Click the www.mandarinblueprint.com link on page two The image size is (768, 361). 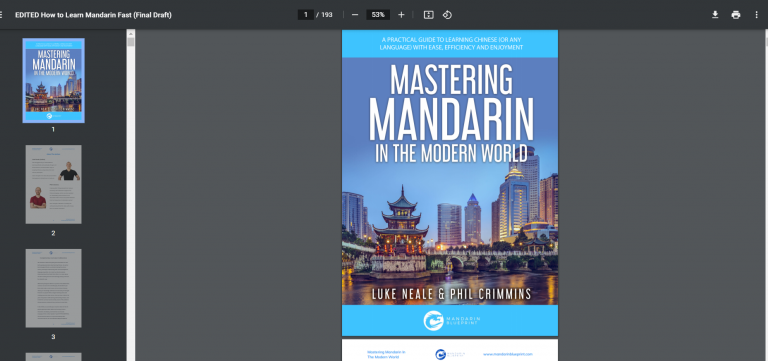point(507,354)
